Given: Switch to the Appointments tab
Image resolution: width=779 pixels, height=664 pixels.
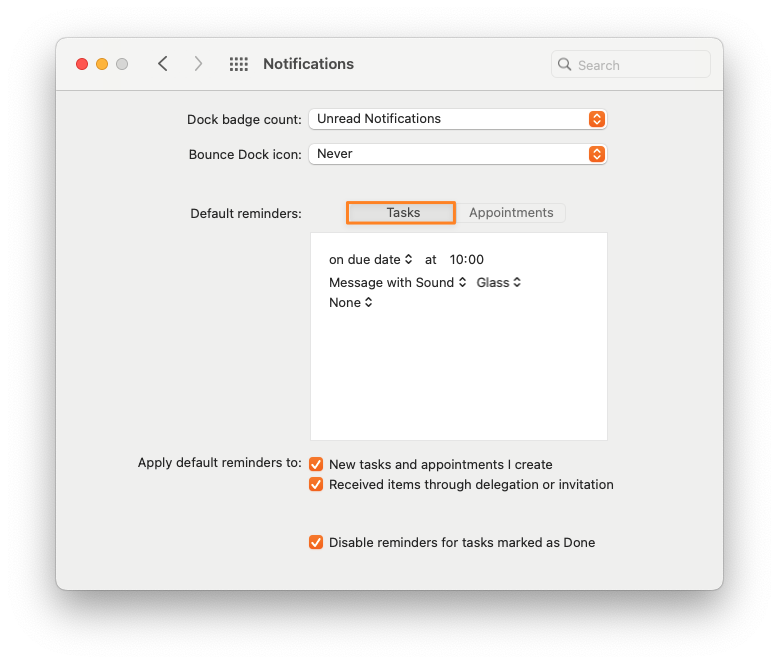Looking at the screenshot, I should click(x=511, y=213).
